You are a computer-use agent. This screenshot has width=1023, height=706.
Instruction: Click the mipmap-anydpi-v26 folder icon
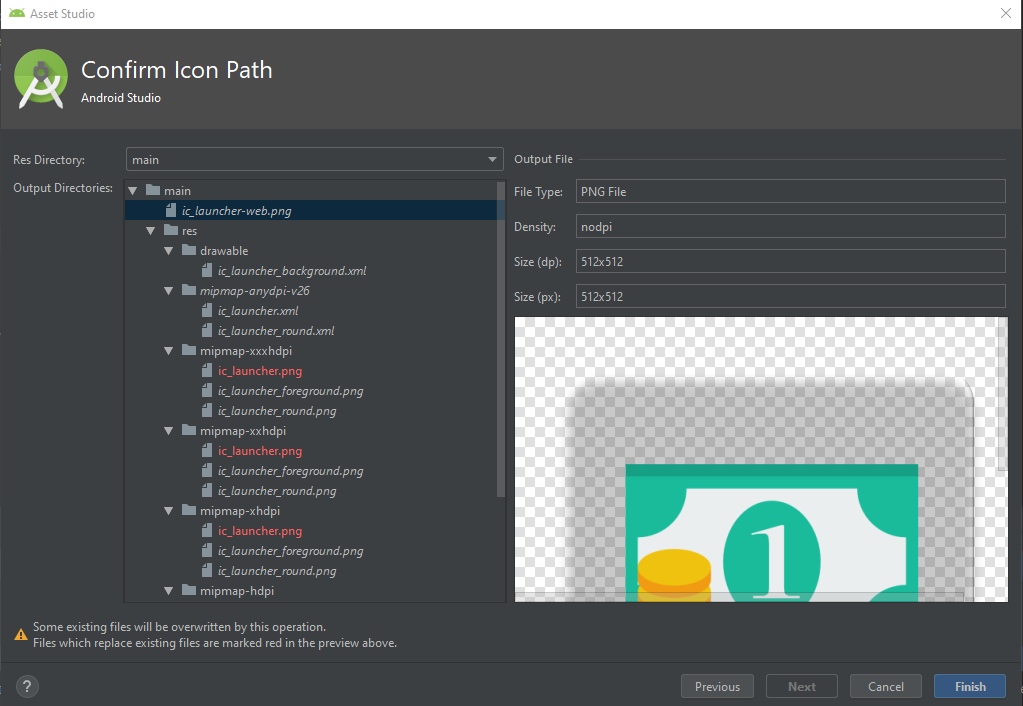tap(189, 291)
